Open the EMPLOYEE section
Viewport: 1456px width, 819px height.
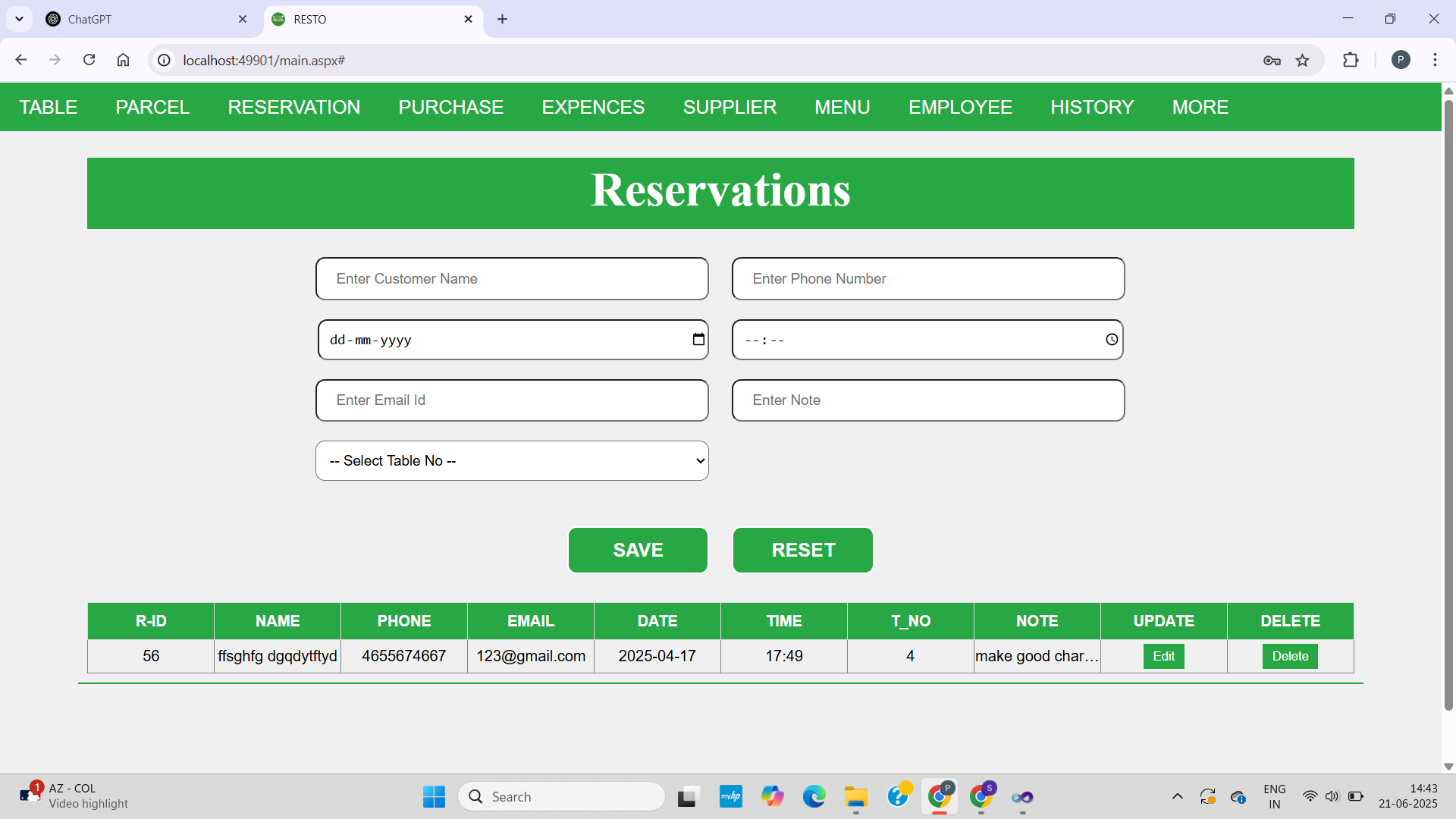tap(960, 107)
